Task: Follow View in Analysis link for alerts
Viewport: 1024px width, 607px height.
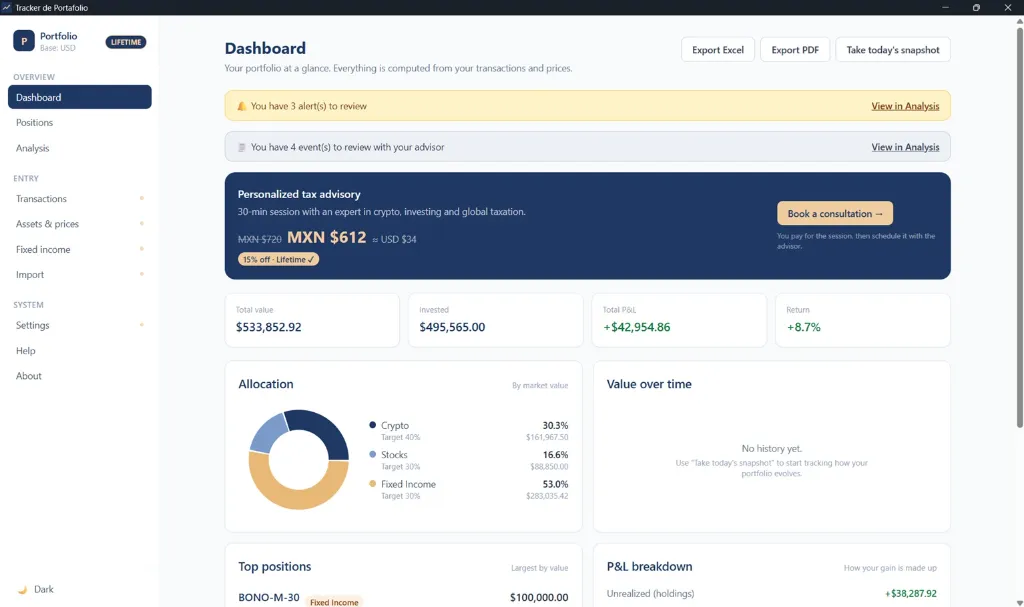Action: click(905, 106)
